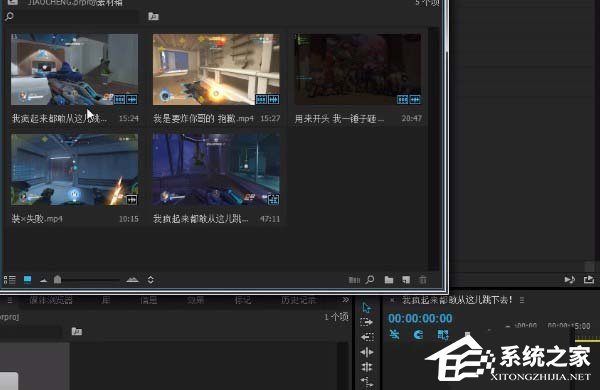Screen dimensions: 600x390
Task: Select the clip thumbnail with duration 15:24
Action: point(75,69)
